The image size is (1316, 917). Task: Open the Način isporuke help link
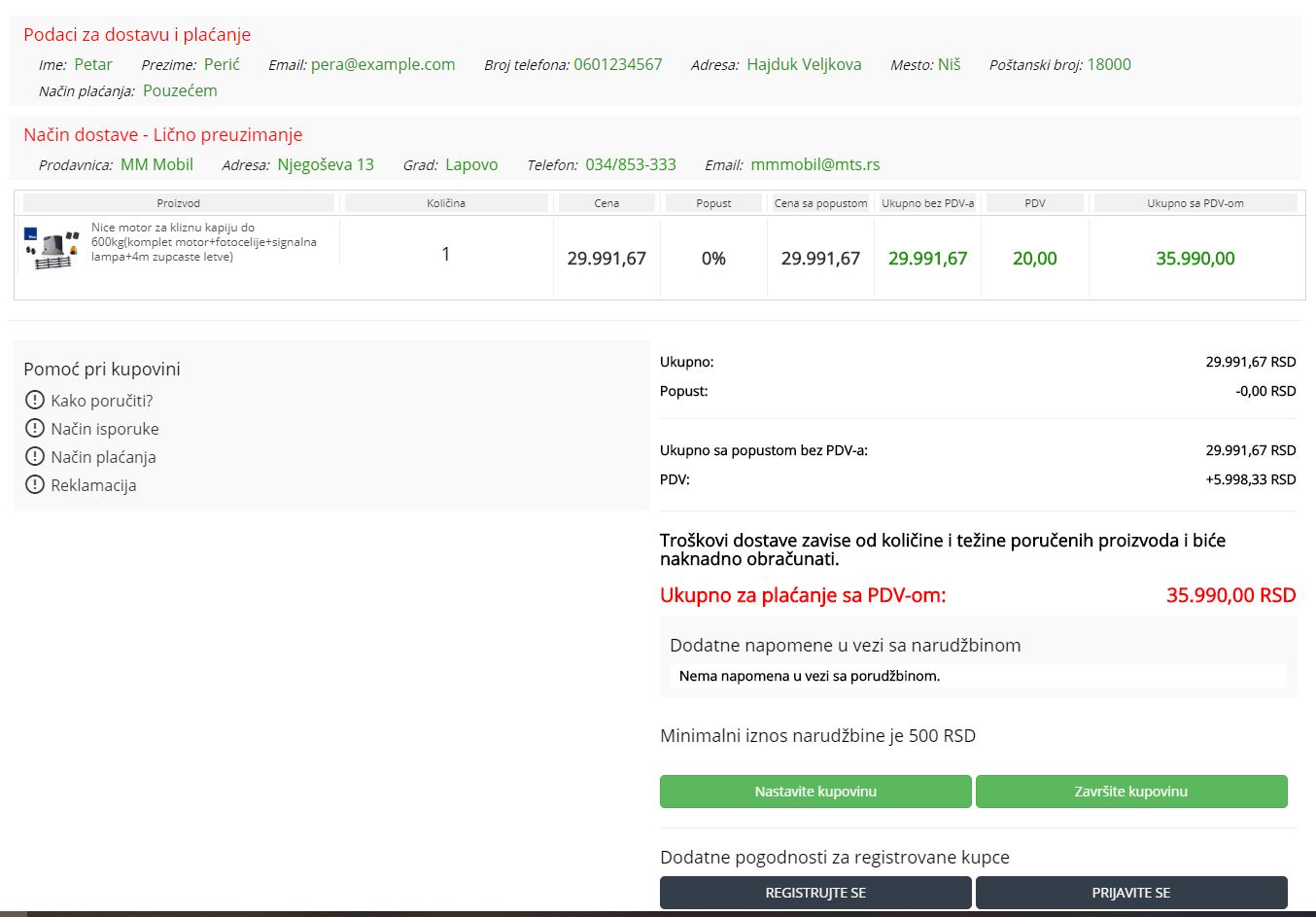click(105, 429)
